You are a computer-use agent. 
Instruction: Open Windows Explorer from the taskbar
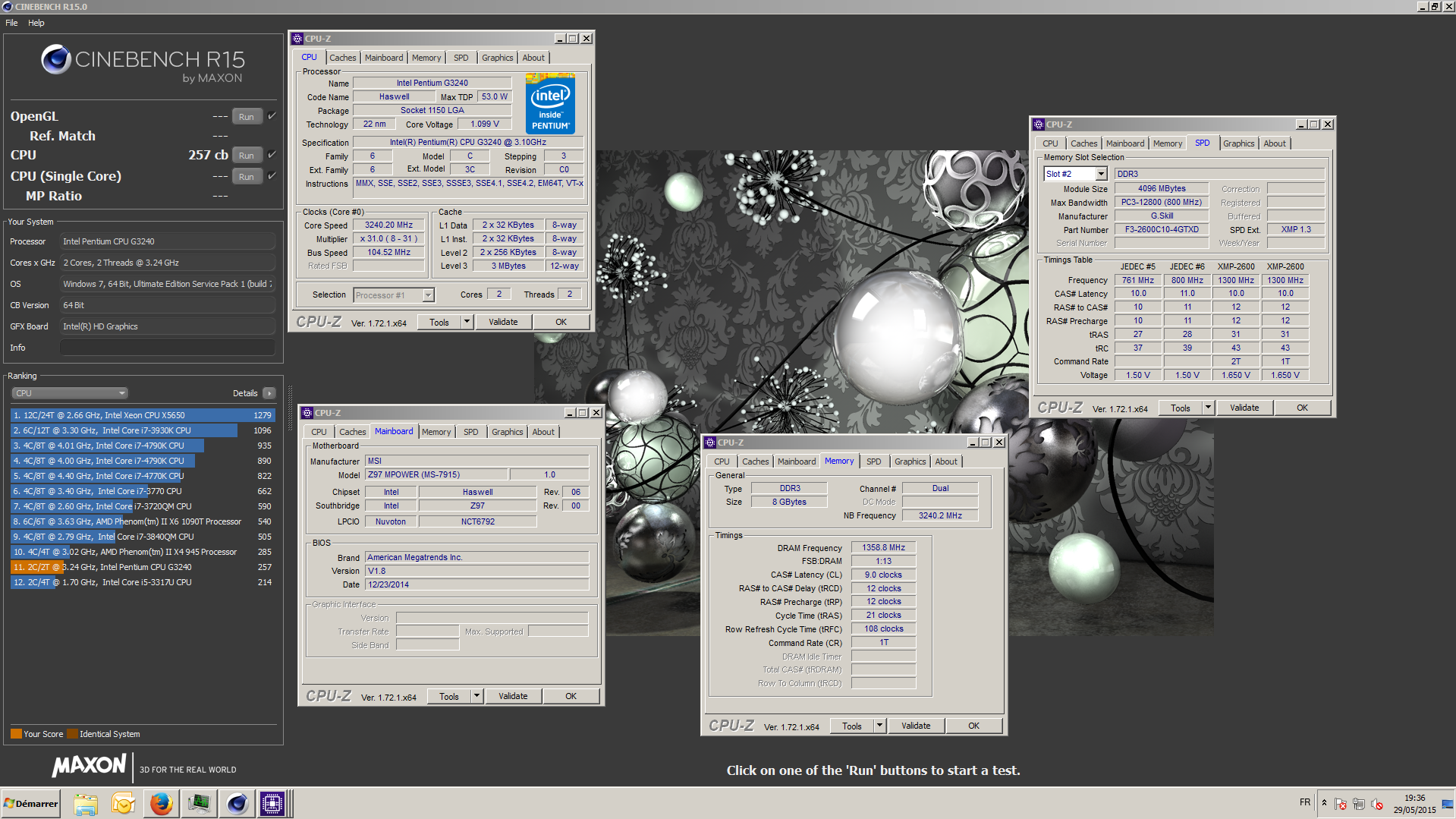pyautogui.click(x=86, y=804)
